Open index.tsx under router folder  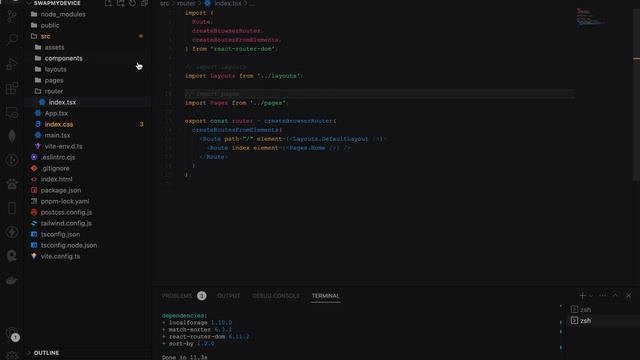pyautogui.click(x=88, y=102)
